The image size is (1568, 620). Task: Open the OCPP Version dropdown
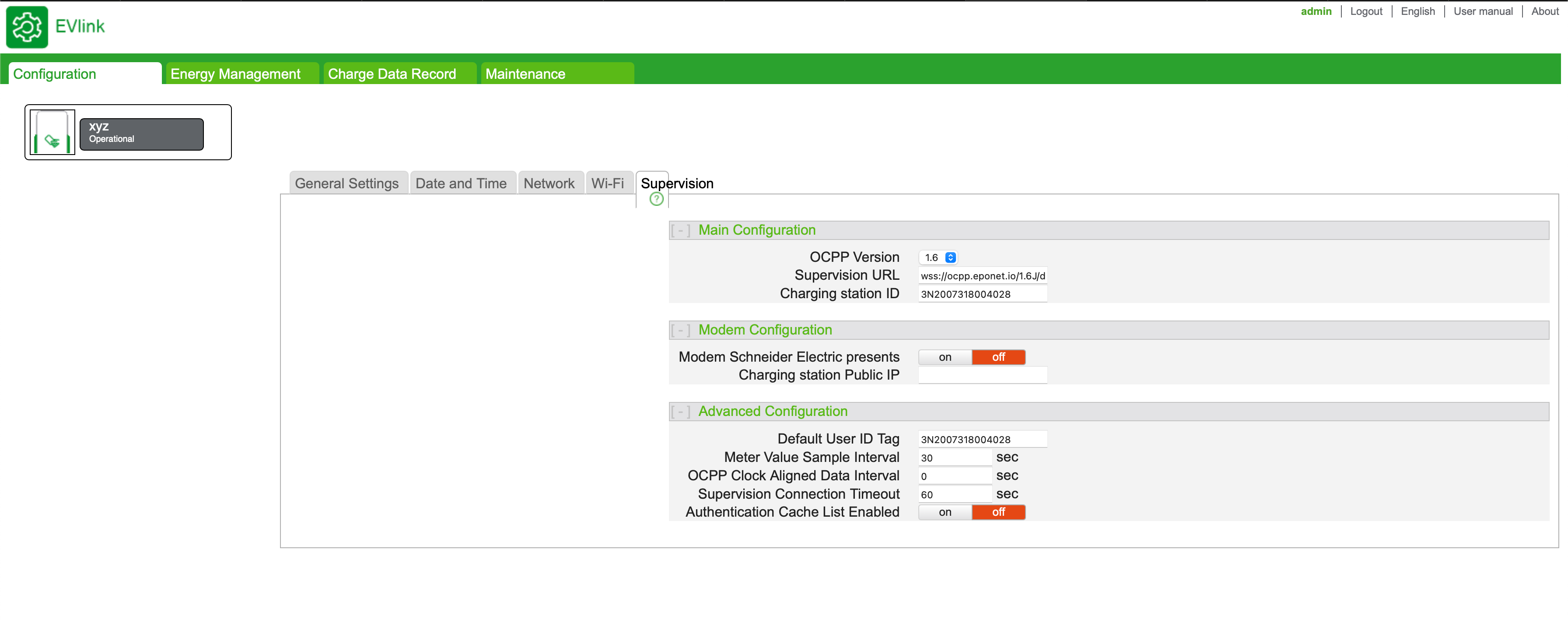[x=938, y=257]
